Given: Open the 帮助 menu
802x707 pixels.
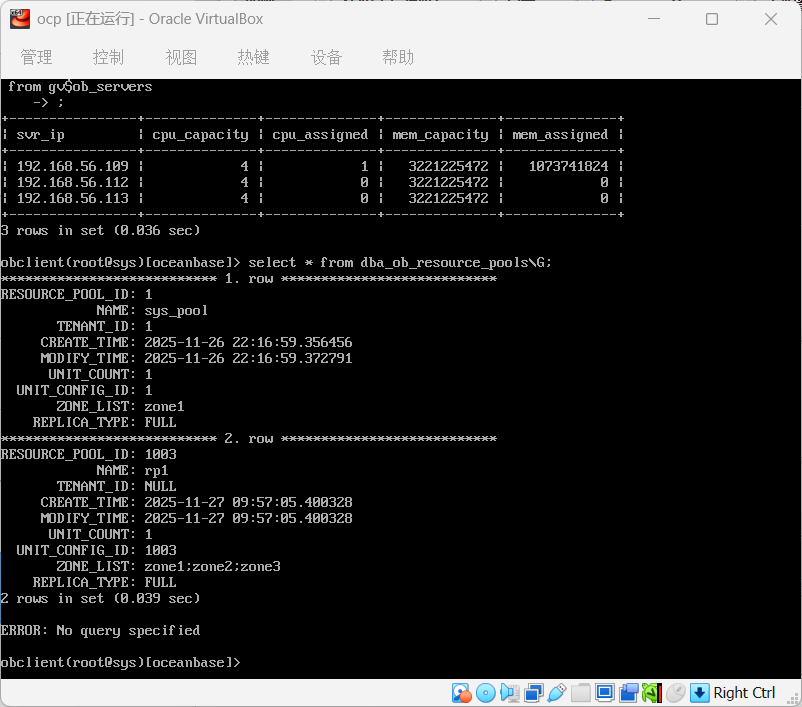Looking at the screenshot, I should pyautogui.click(x=398, y=57).
